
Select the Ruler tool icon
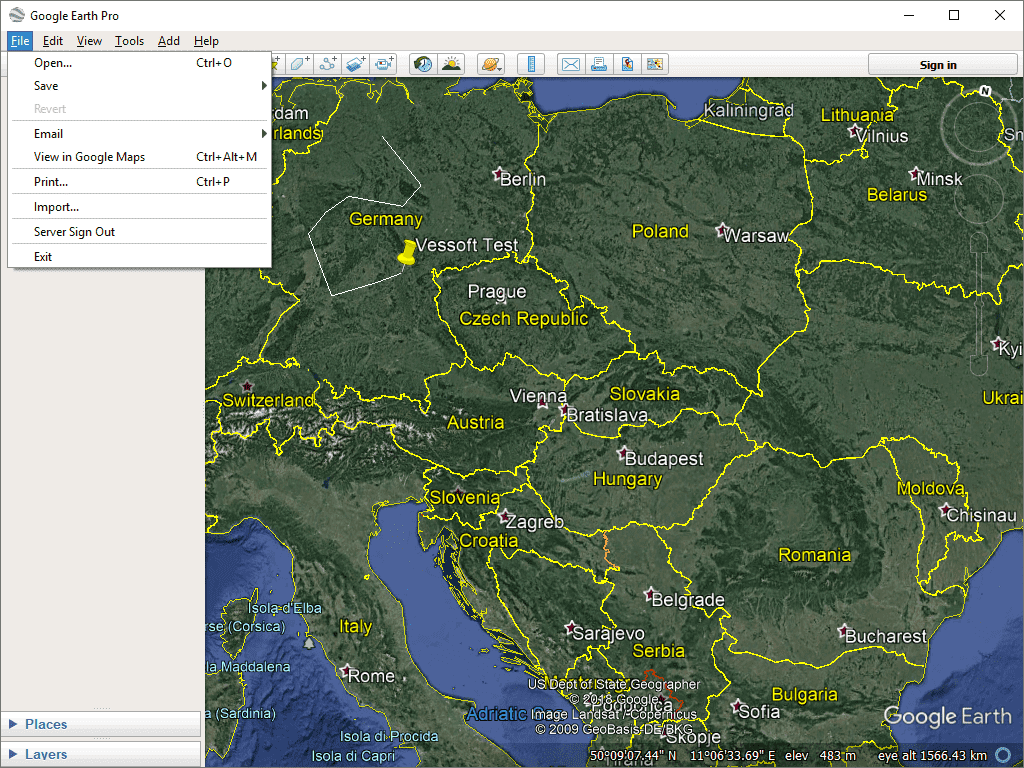coord(531,64)
